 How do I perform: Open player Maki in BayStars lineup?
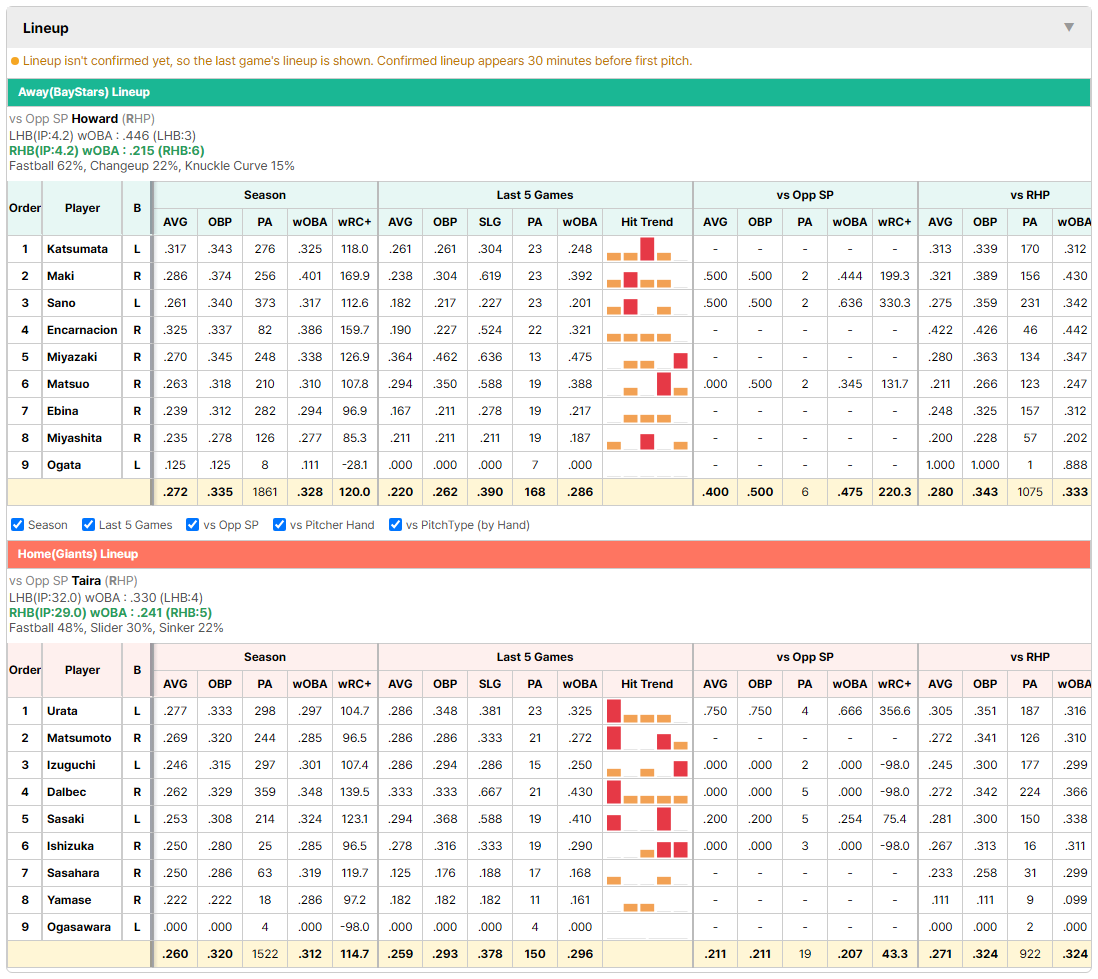coord(60,276)
